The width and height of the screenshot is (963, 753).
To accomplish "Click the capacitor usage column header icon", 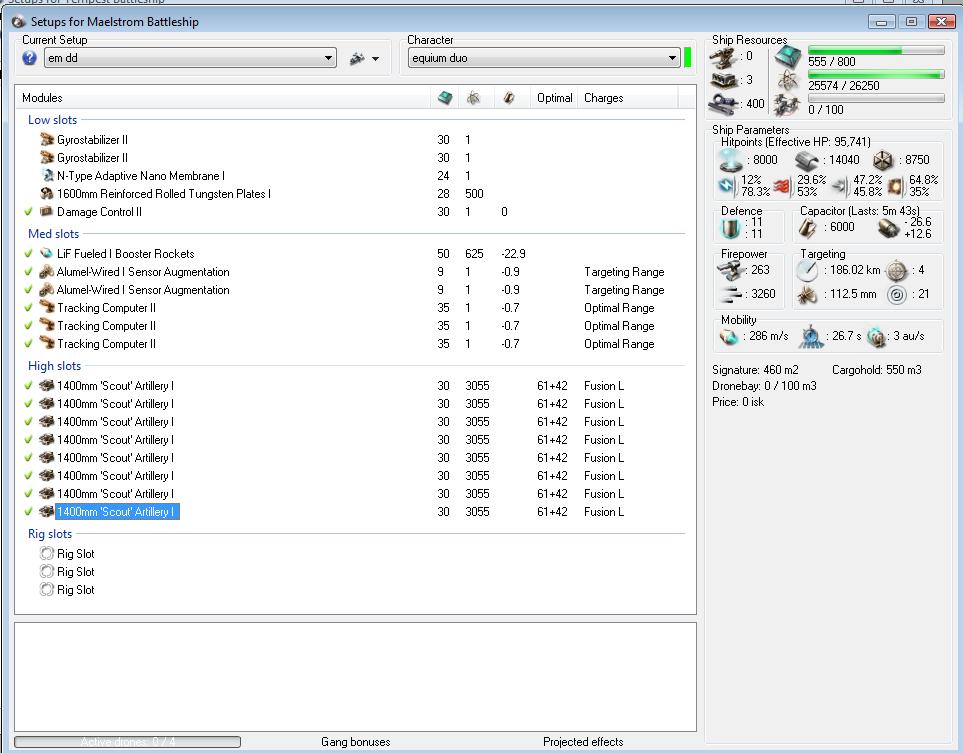I will click(x=509, y=98).
